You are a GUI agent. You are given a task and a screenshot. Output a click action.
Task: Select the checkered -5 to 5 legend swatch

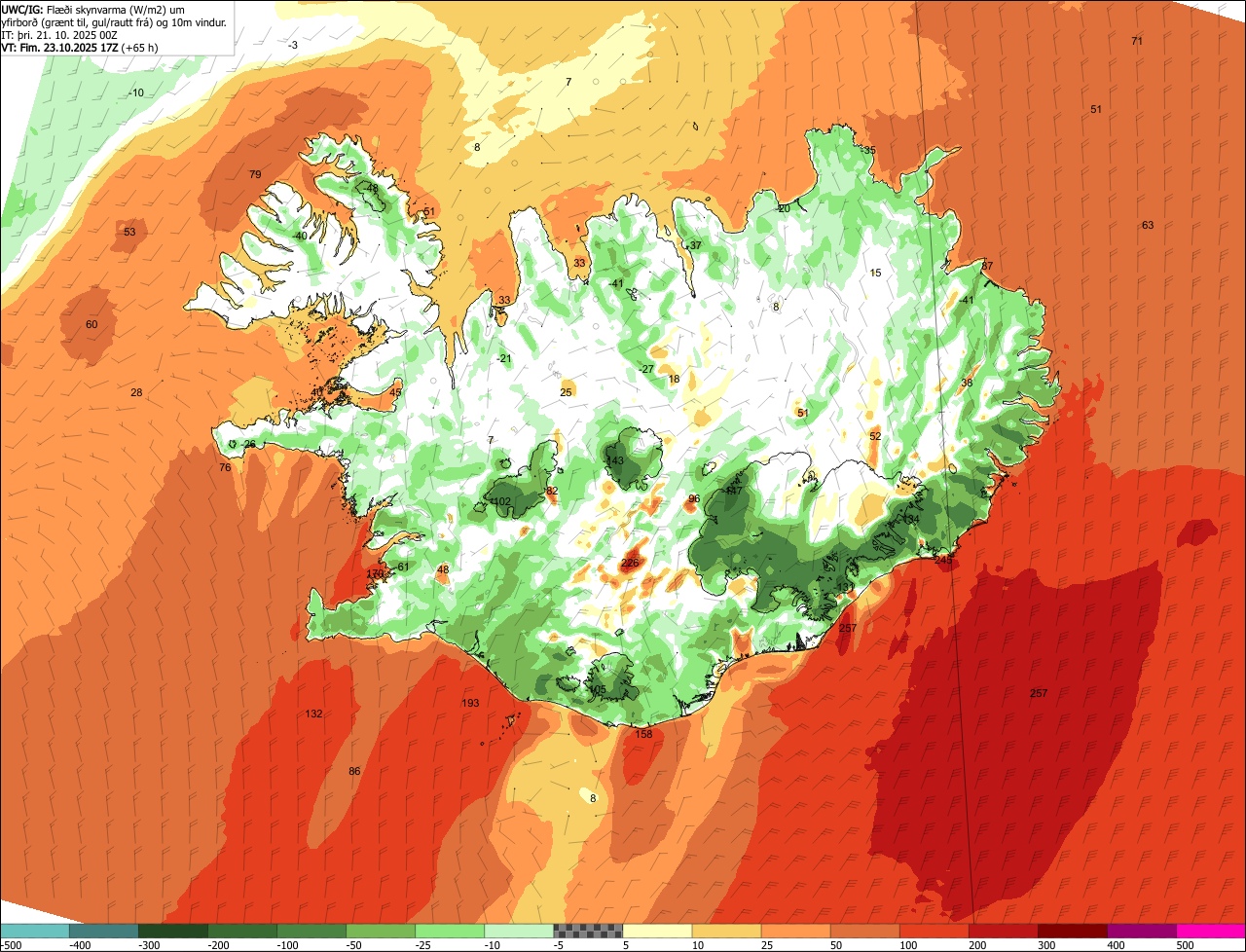pyautogui.click(x=588, y=931)
